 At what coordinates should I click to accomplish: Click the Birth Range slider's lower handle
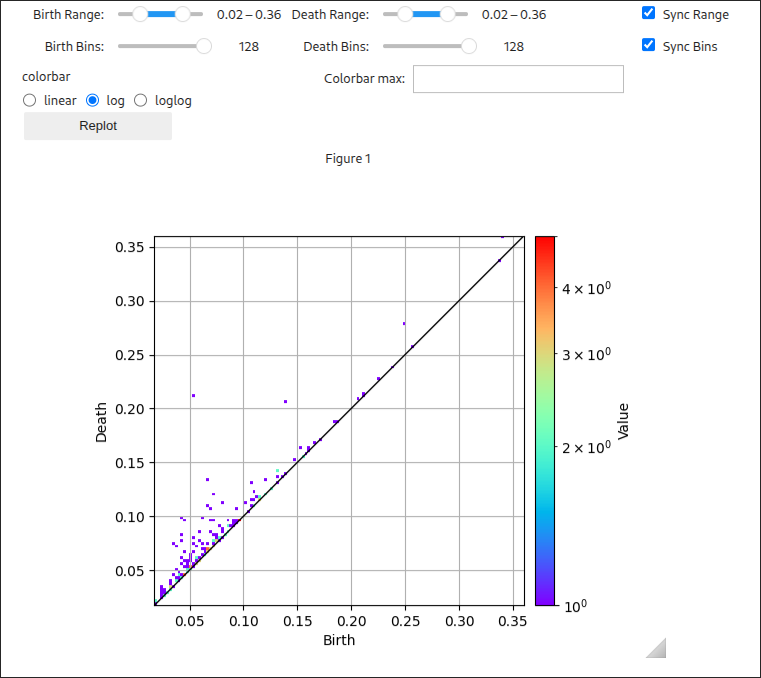point(140,15)
